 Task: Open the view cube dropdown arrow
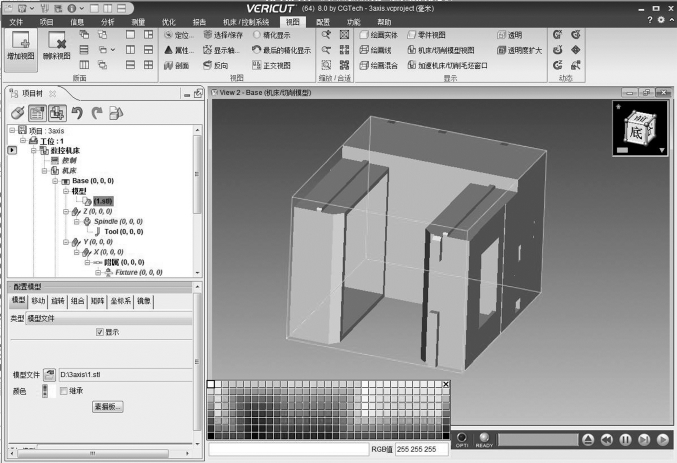click(662, 150)
